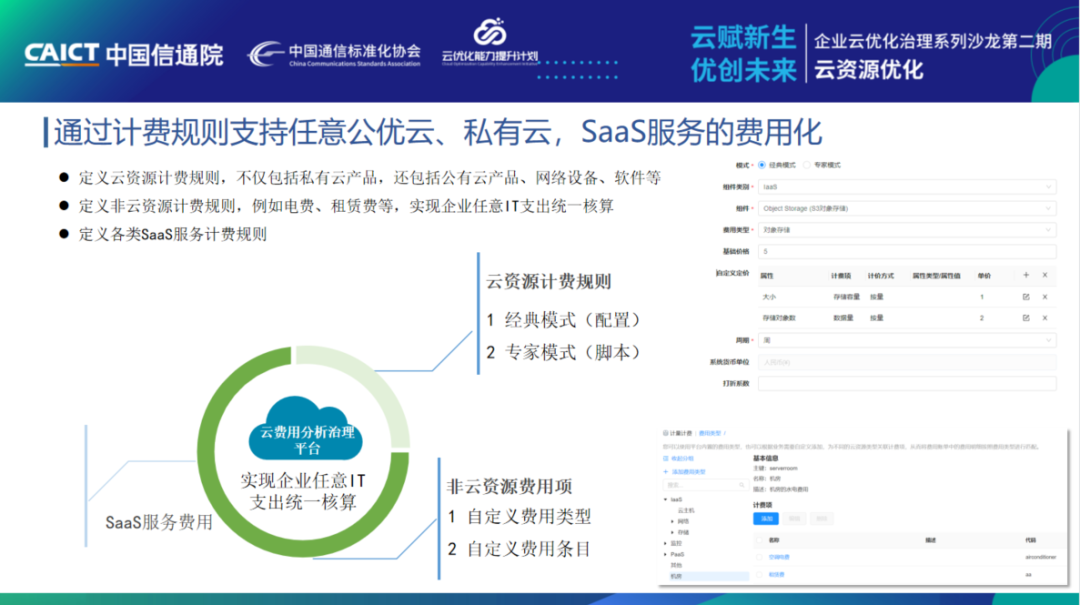Select the 专家模式 radio button
The height and width of the screenshot is (605, 1080).
807,165
